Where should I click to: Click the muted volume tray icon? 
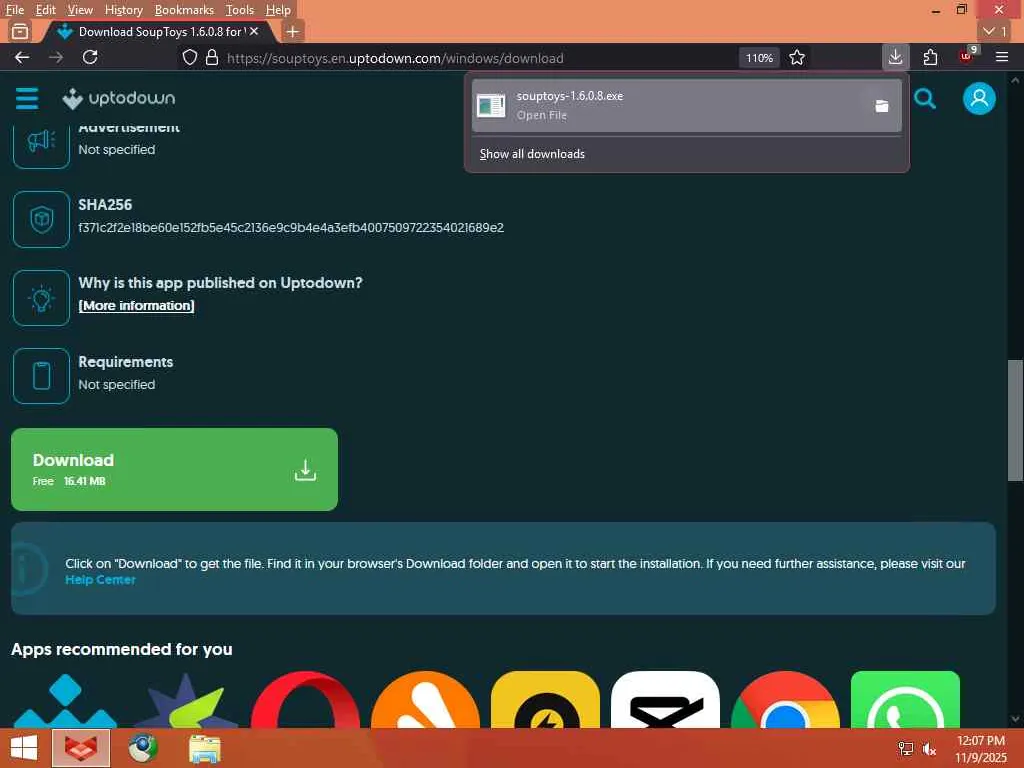[929, 749]
